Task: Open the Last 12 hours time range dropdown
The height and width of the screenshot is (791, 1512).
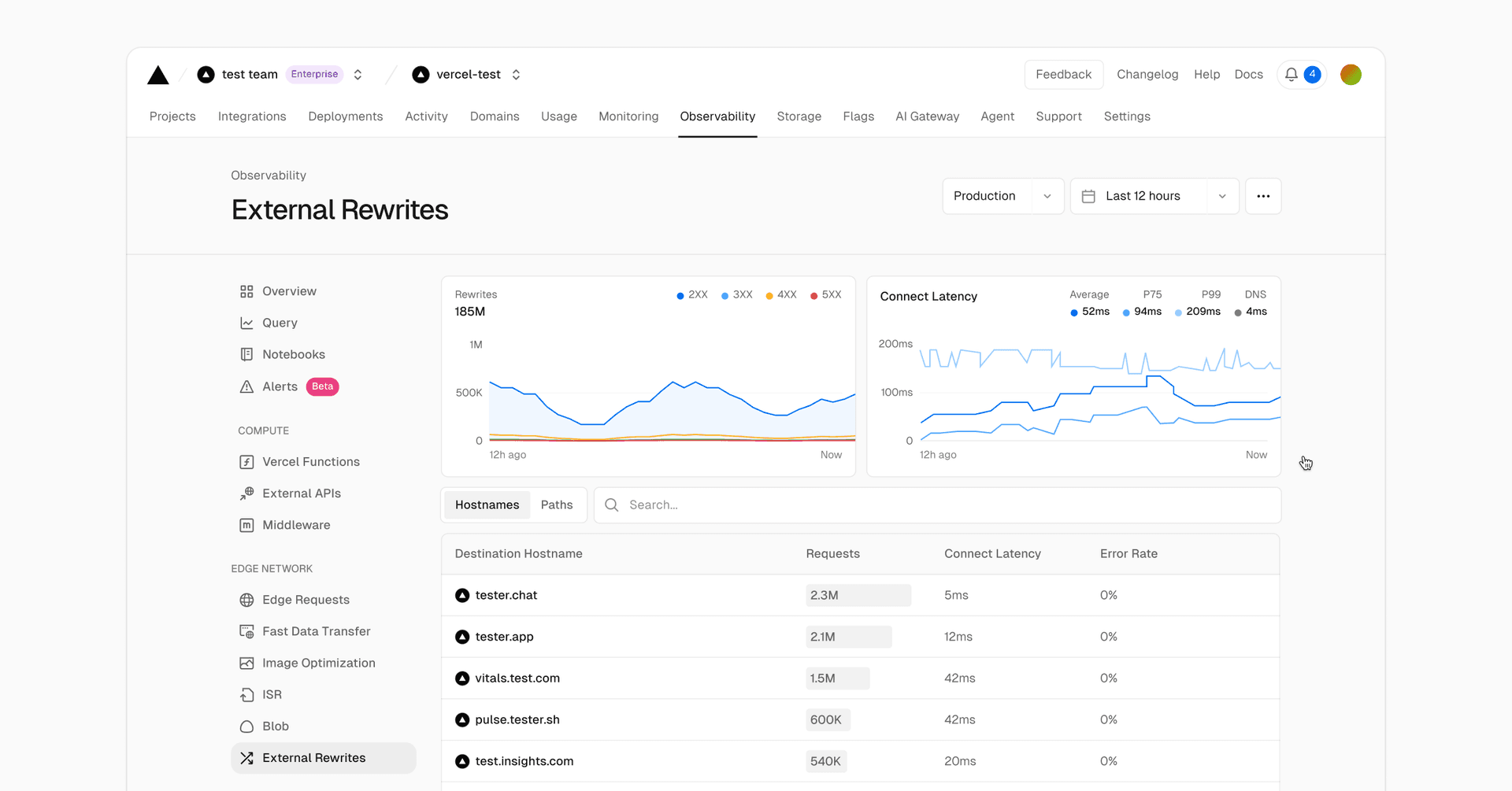Action: tap(1154, 196)
